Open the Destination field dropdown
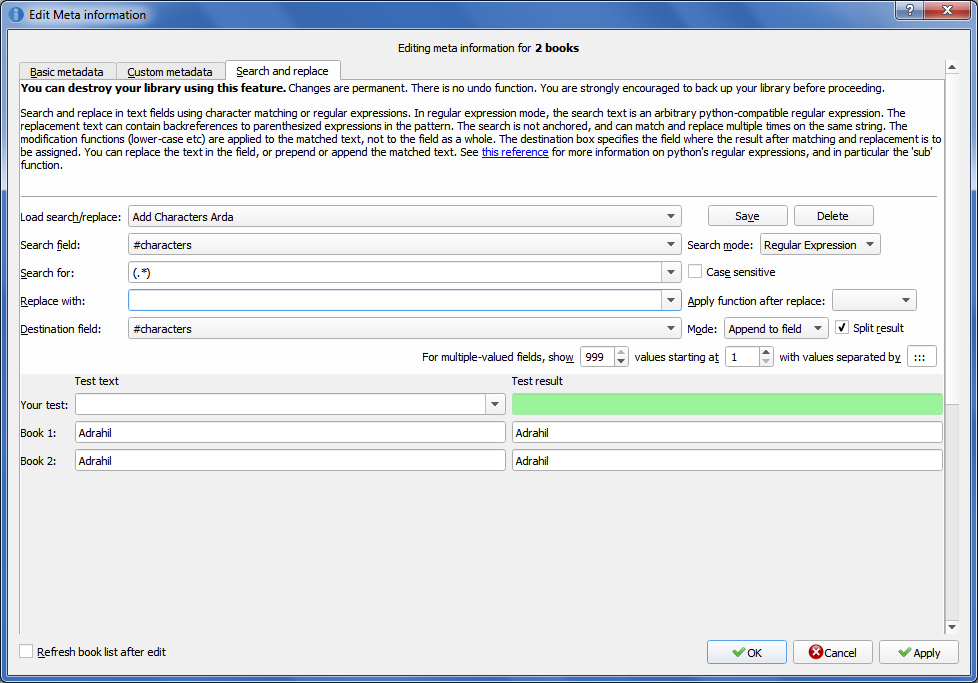The image size is (978, 683). click(404, 329)
